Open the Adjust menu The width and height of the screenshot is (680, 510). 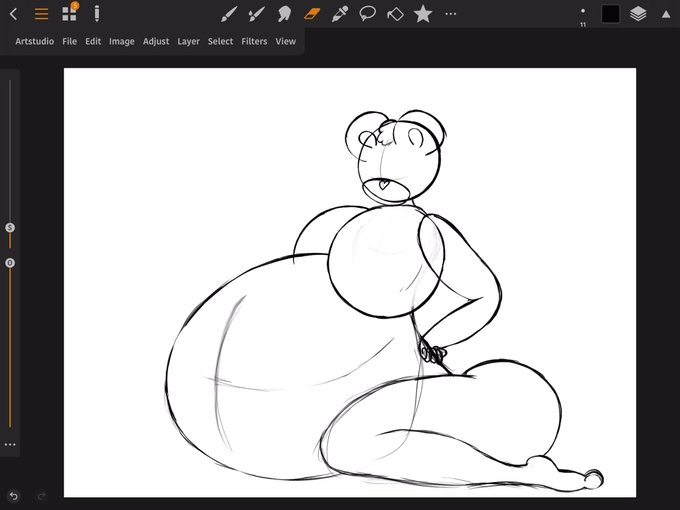click(x=156, y=41)
